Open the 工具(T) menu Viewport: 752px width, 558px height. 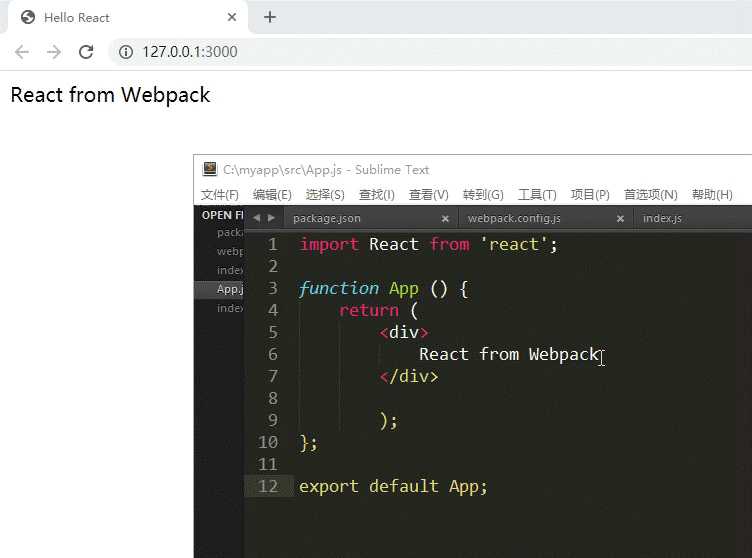[537, 195]
